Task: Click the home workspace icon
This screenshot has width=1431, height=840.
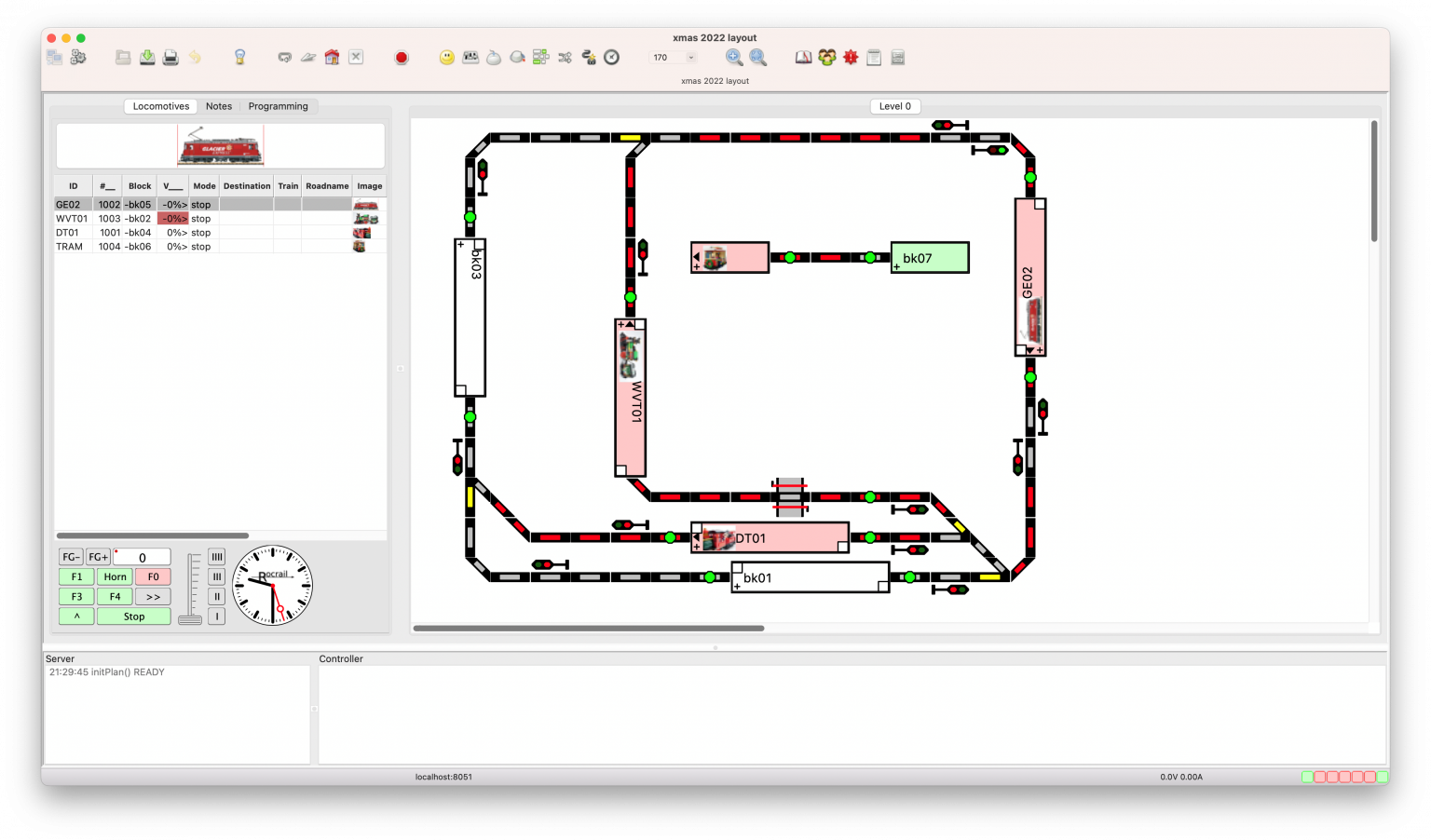Action: (x=333, y=57)
